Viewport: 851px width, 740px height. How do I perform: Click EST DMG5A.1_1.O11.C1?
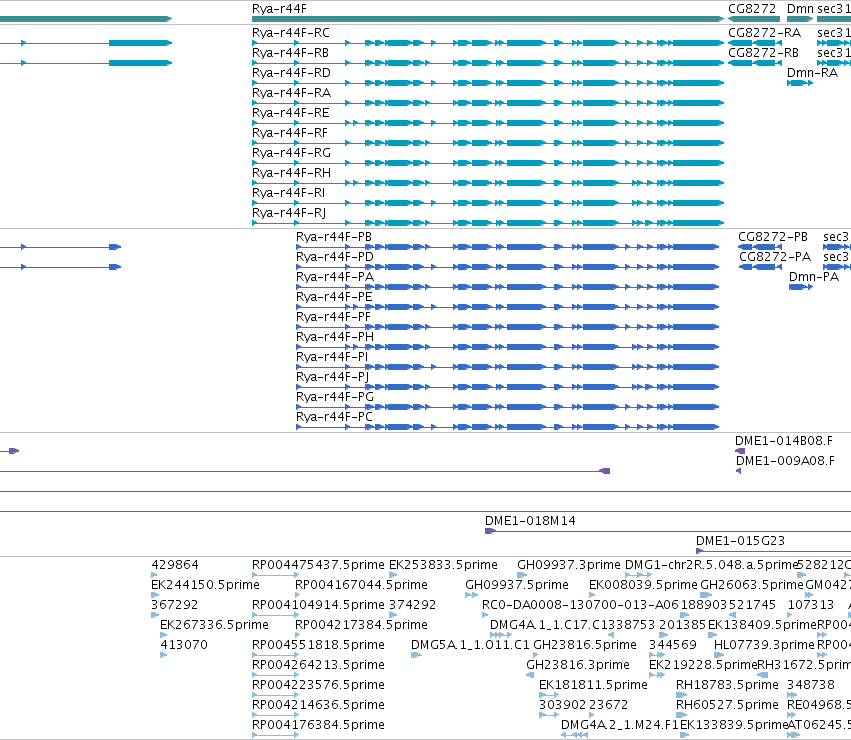tap(470, 646)
